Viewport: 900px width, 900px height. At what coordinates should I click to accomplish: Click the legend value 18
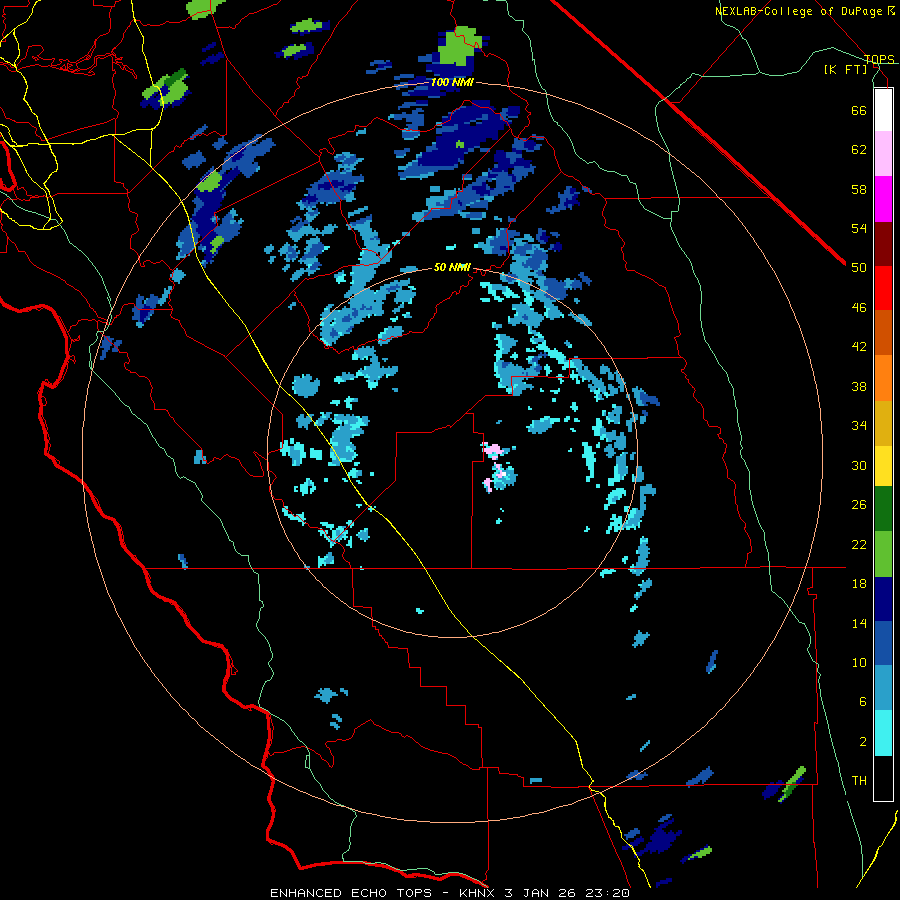859,584
